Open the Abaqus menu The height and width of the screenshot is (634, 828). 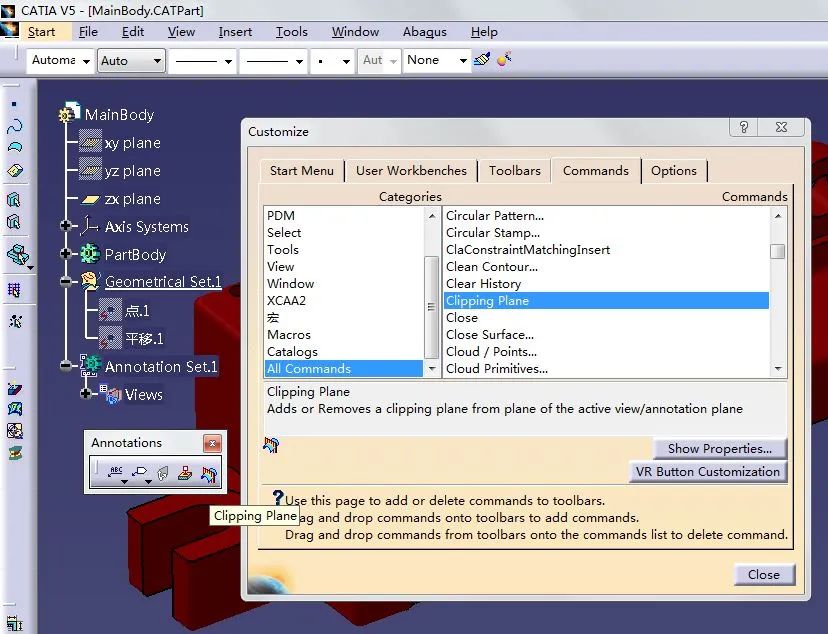point(425,32)
